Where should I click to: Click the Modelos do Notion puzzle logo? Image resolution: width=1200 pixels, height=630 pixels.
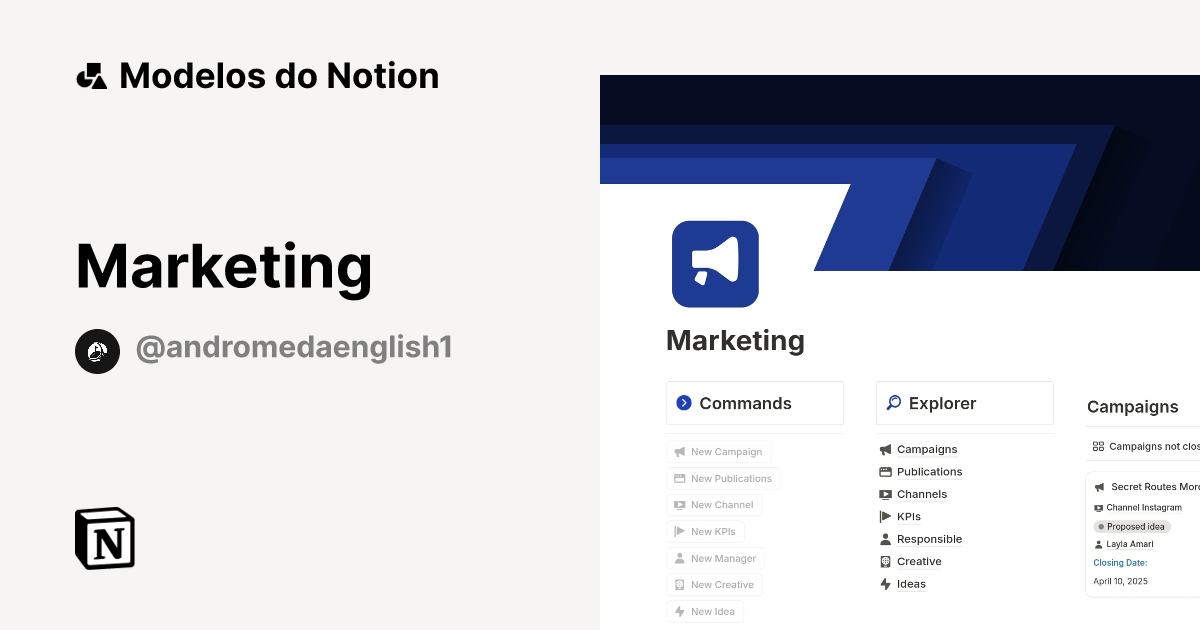point(91,74)
